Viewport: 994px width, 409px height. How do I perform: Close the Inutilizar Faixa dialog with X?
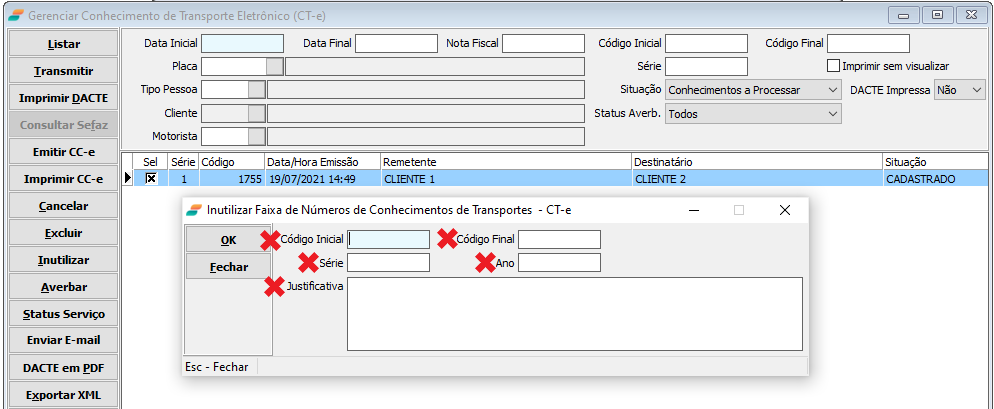coord(785,210)
